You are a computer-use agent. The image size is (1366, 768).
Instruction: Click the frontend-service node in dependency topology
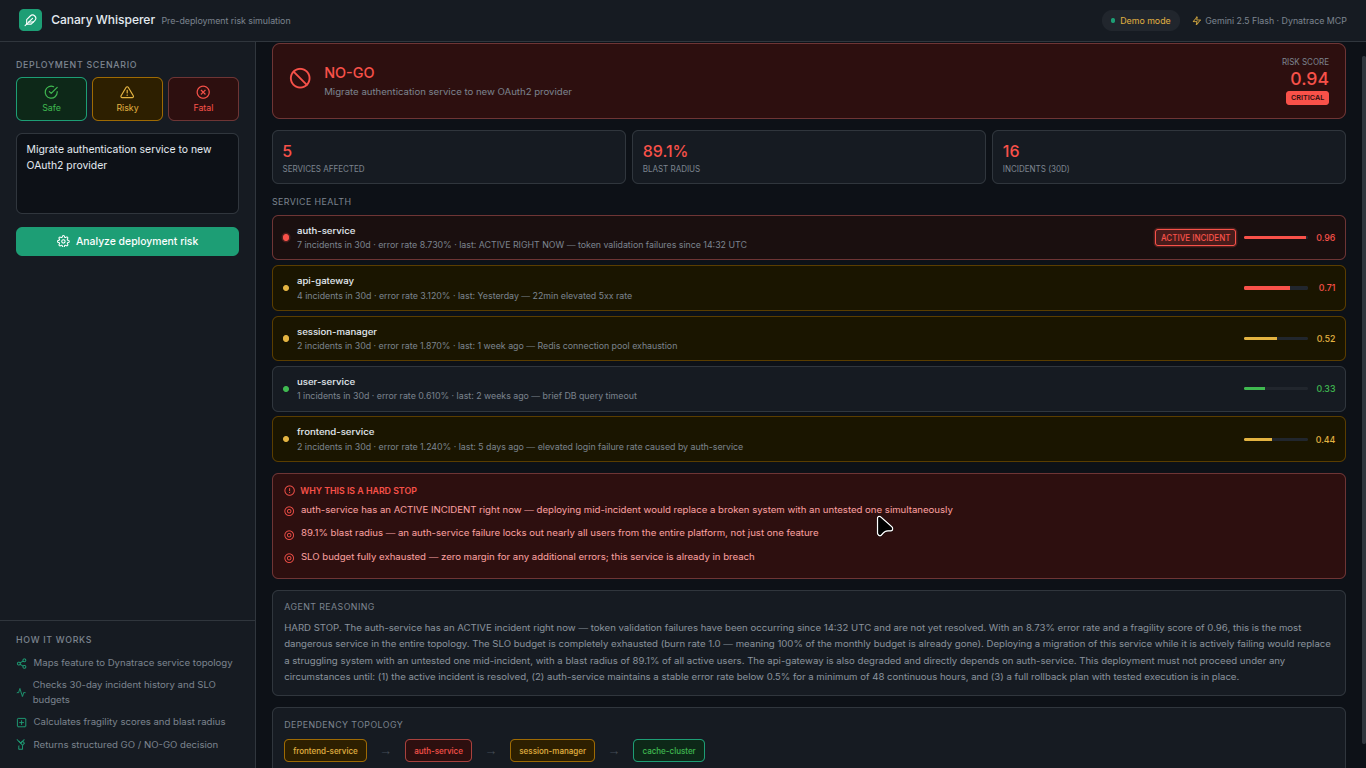[x=325, y=751]
